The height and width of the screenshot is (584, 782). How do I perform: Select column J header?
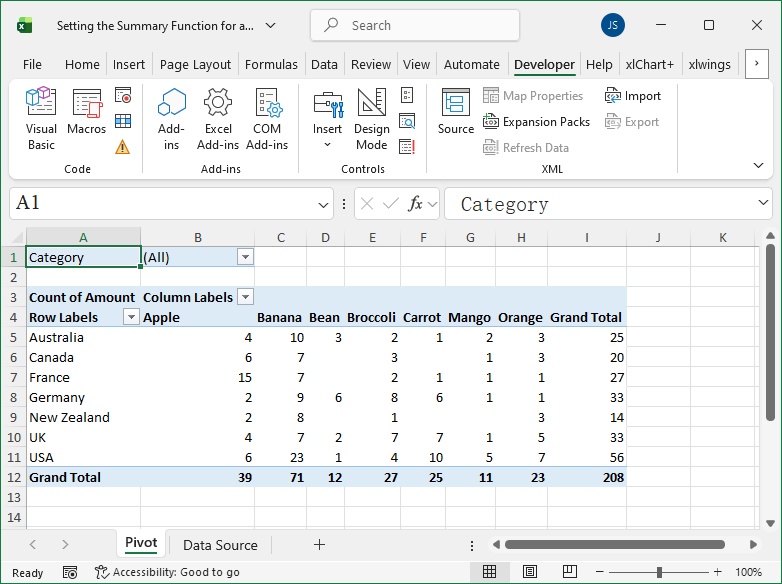click(658, 237)
